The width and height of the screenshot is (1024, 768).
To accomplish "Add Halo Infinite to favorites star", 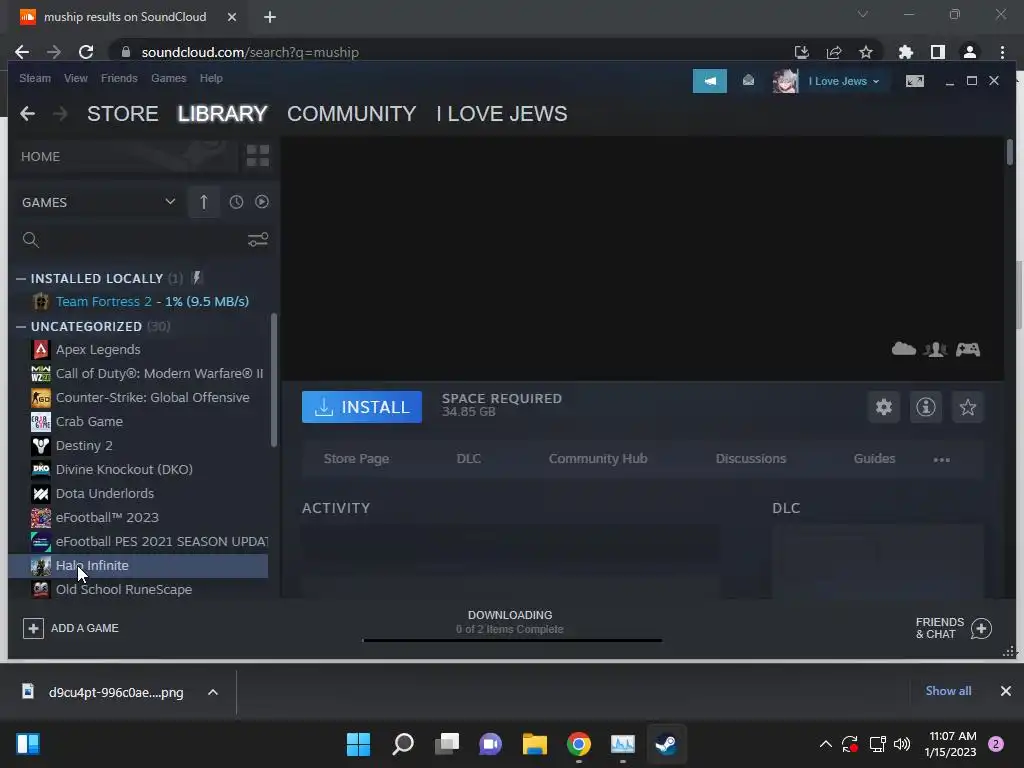I will (x=967, y=407).
